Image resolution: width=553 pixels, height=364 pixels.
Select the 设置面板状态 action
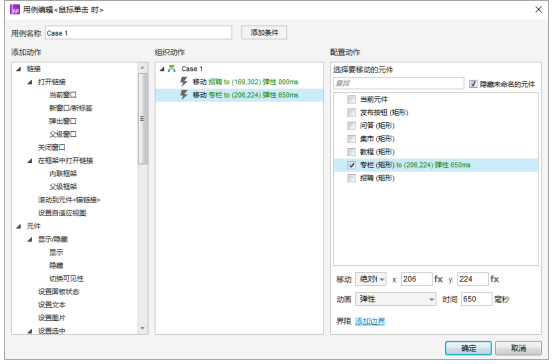[59, 292]
